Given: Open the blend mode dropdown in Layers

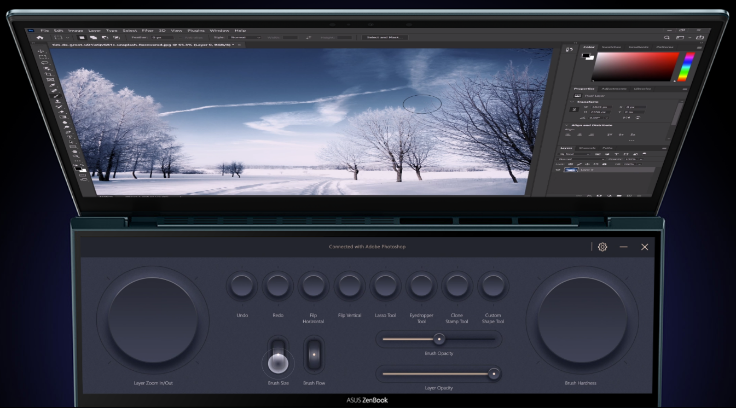Looking at the screenshot, I should click(x=581, y=159).
